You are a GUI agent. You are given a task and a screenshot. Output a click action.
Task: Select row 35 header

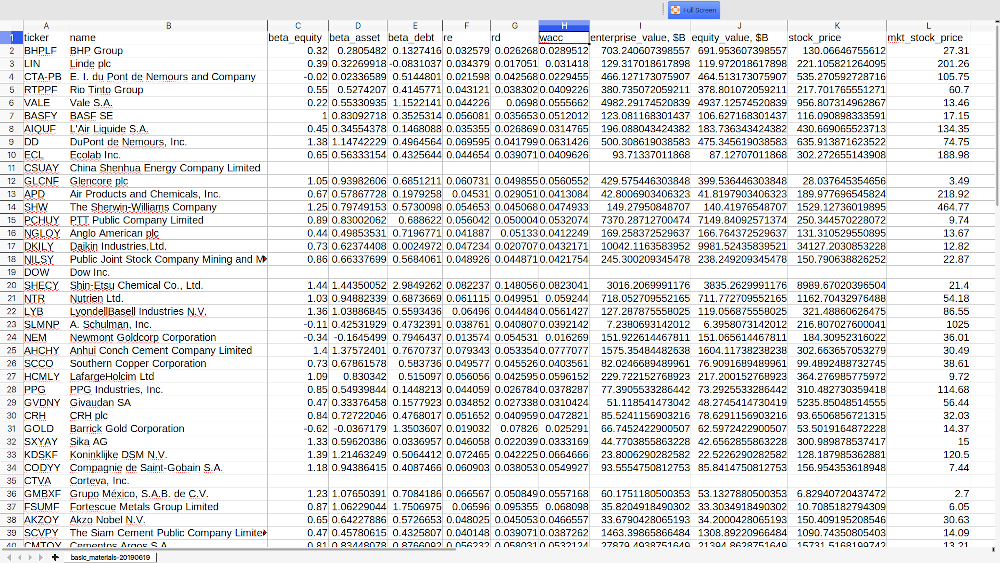tap(11, 481)
